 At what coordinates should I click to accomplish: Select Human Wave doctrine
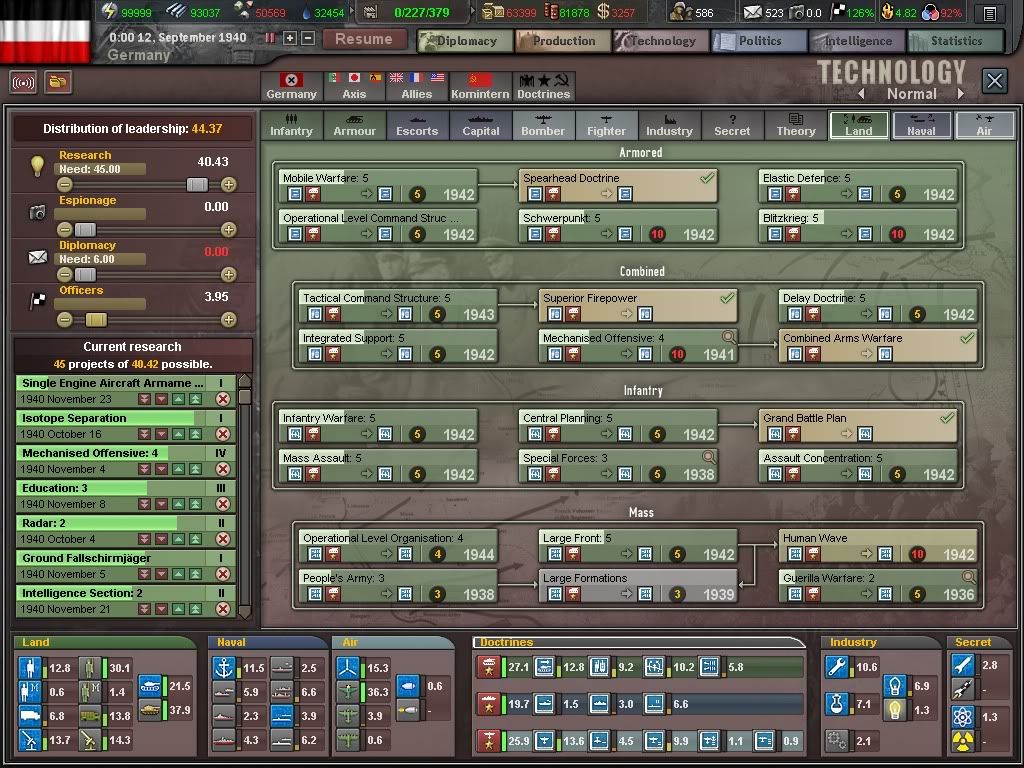pos(878,547)
